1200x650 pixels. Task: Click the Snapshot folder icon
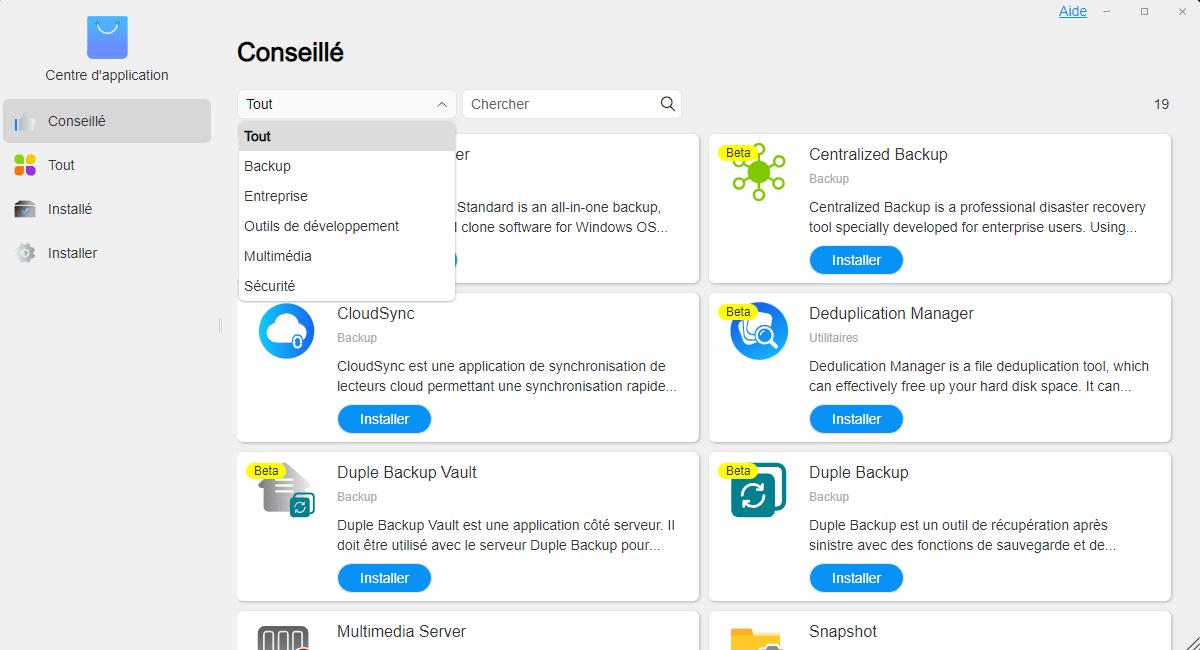point(756,639)
